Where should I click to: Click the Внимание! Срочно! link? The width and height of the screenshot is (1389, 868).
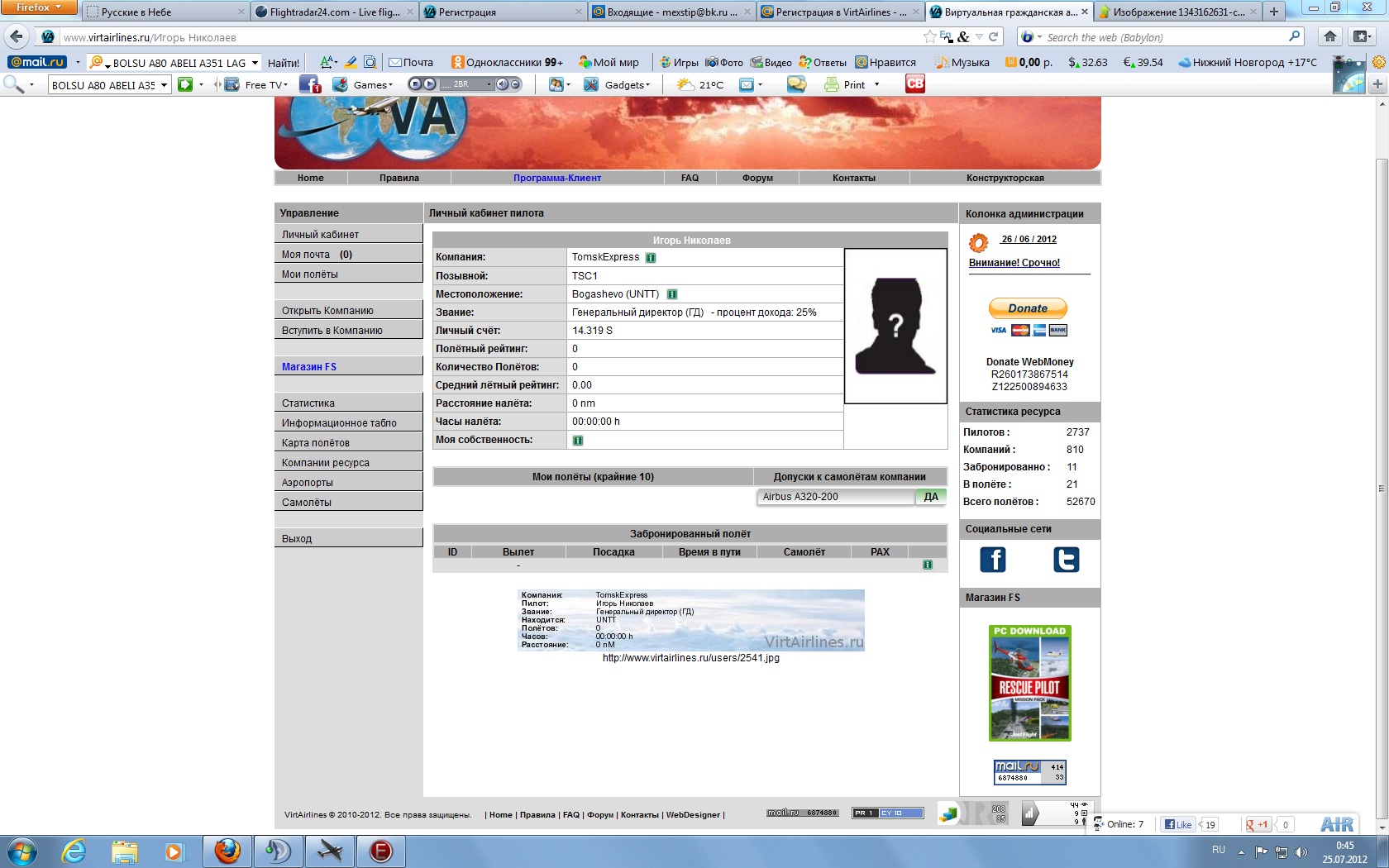point(1014,263)
